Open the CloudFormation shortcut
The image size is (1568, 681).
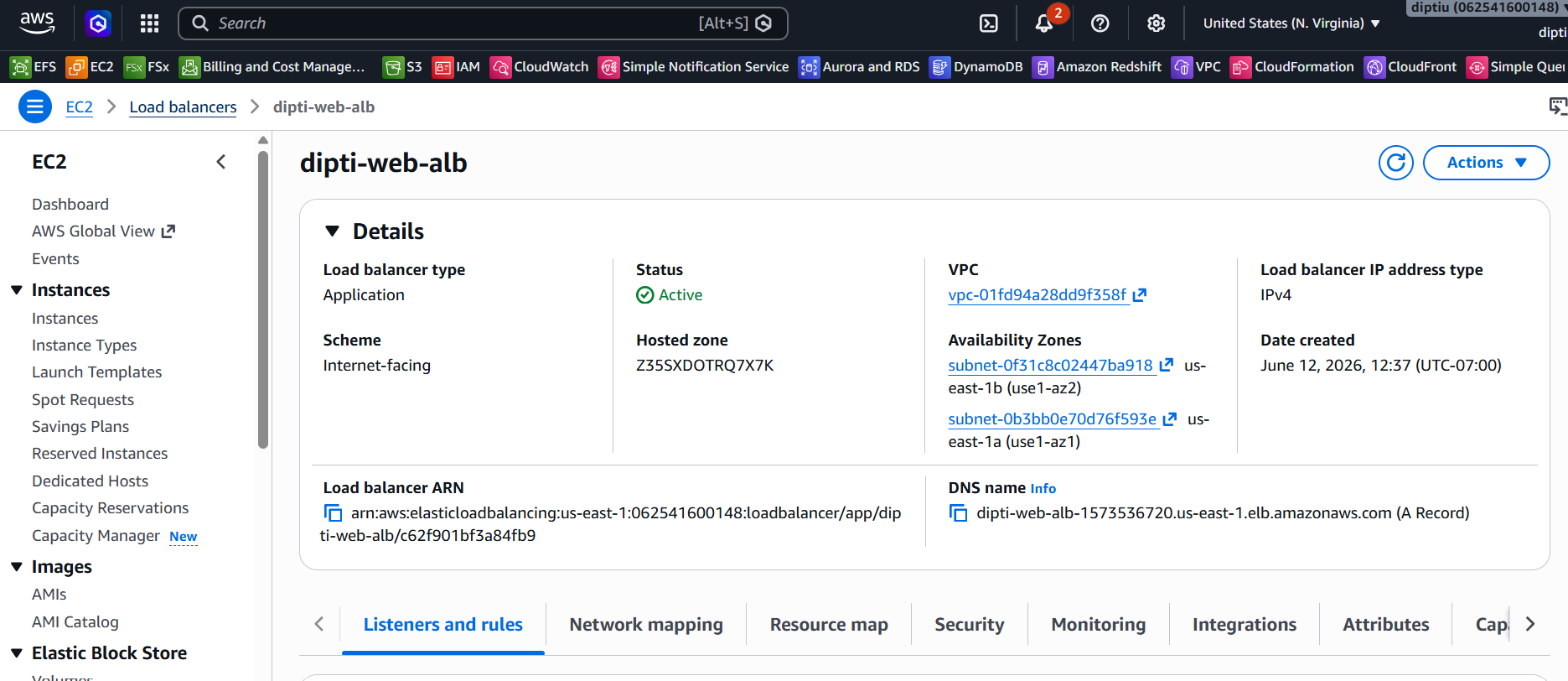[1292, 67]
